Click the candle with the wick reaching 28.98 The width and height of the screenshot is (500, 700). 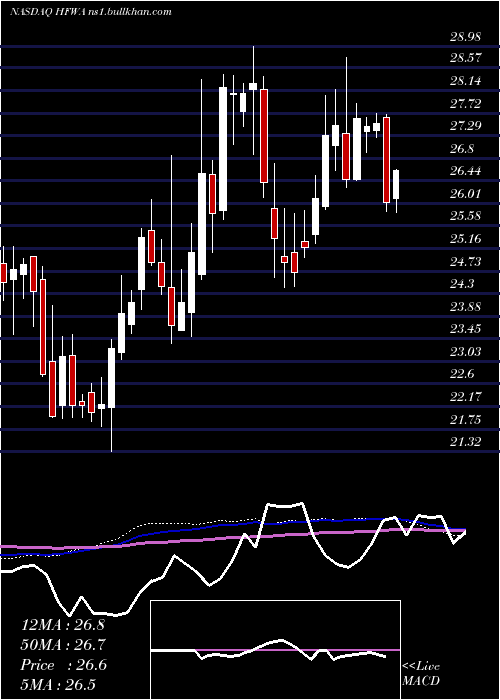[253, 100]
